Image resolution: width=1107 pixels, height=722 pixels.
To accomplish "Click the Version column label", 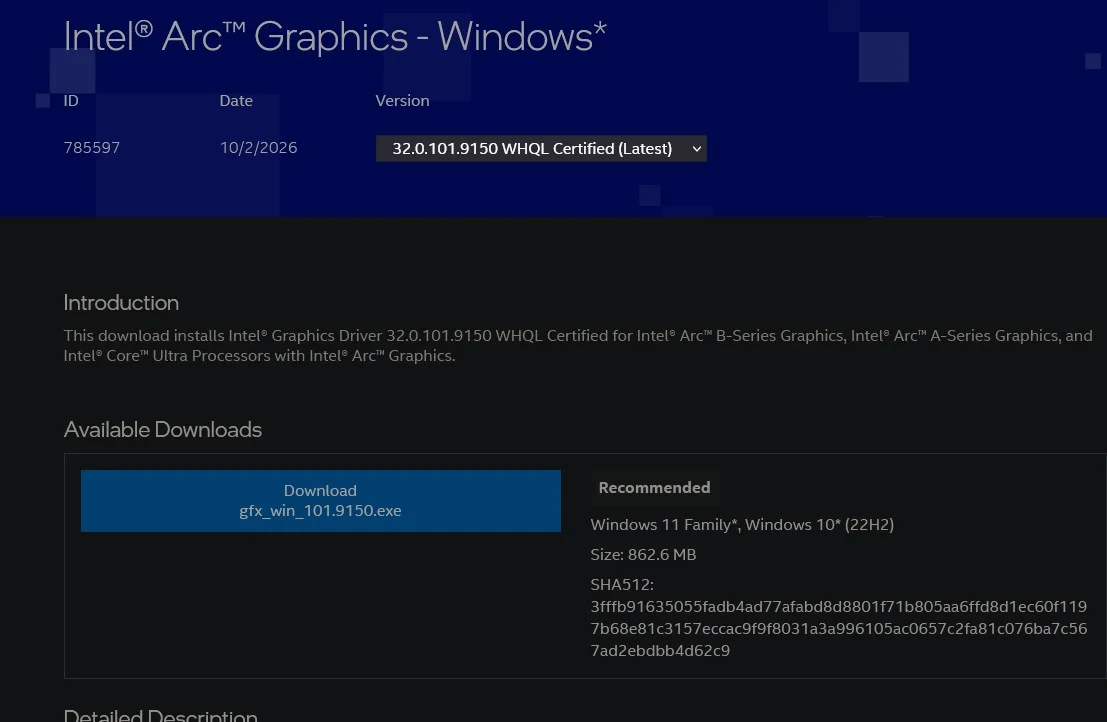I will click(402, 101).
